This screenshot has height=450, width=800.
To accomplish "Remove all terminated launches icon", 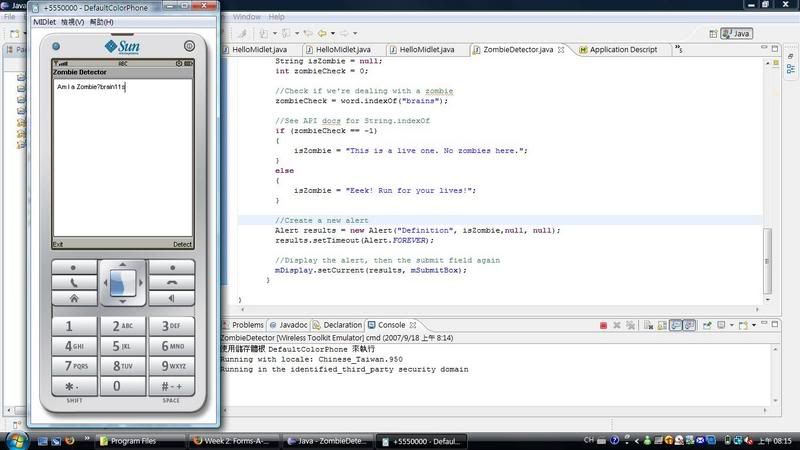I will (631, 325).
